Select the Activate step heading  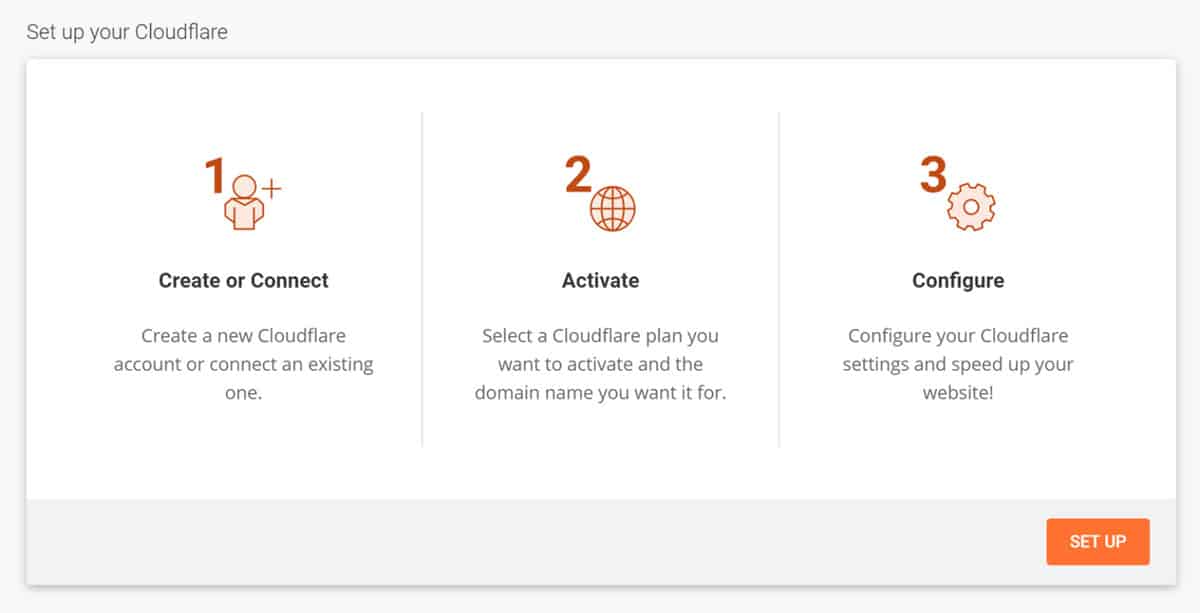tap(600, 281)
